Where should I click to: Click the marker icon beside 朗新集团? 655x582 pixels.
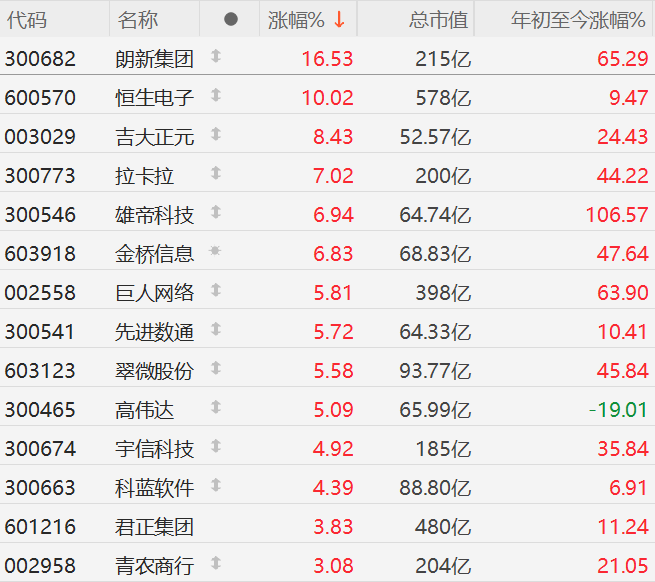tap(215, 58)
